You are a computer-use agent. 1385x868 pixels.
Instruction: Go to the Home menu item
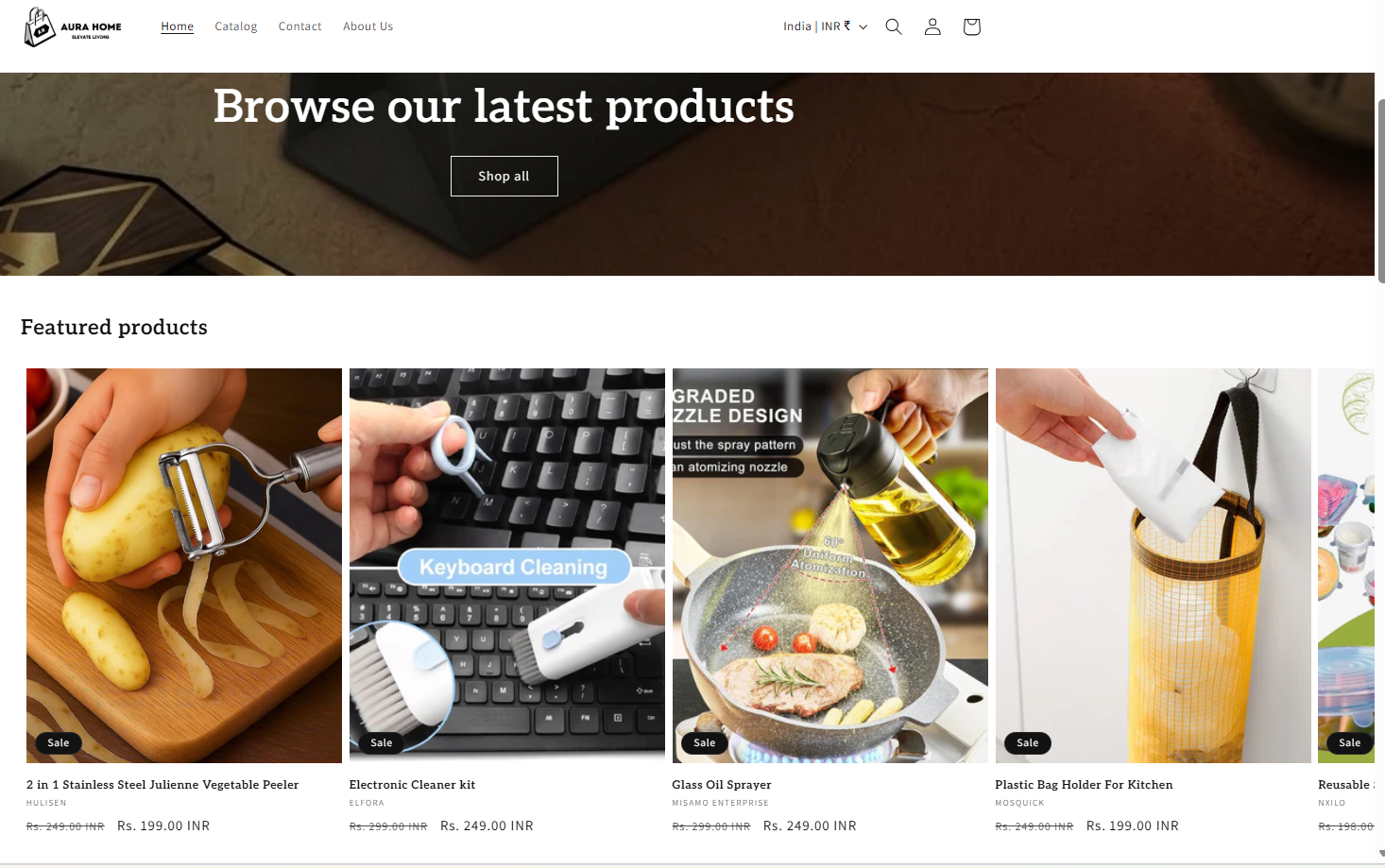click(177, 26)
